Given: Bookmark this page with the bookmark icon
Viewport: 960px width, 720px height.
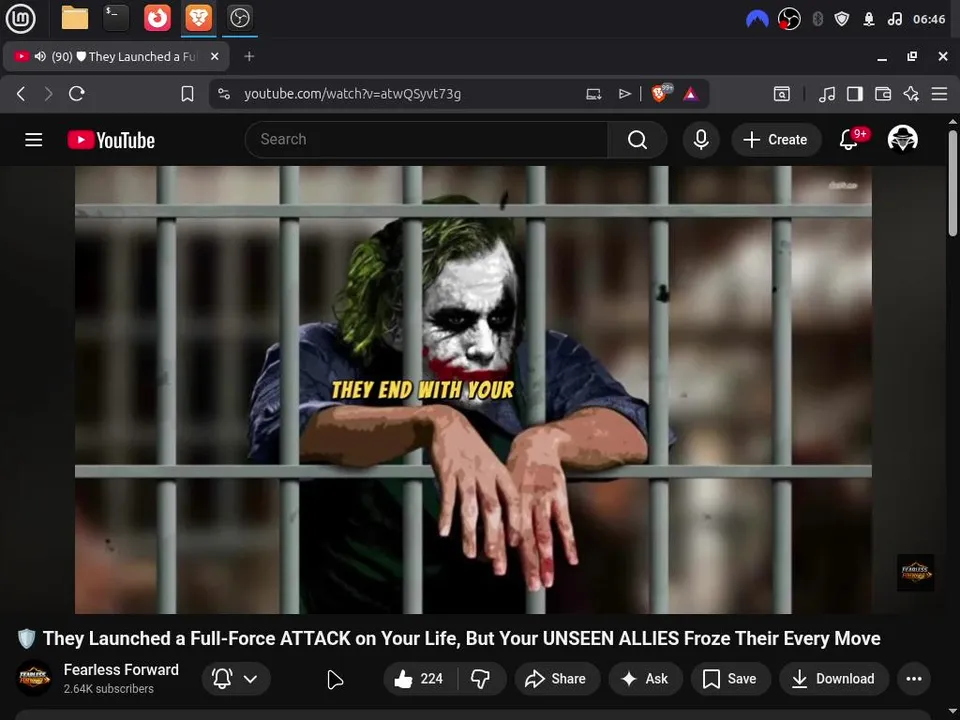Looking at the screenshot, I should [187, 94].
